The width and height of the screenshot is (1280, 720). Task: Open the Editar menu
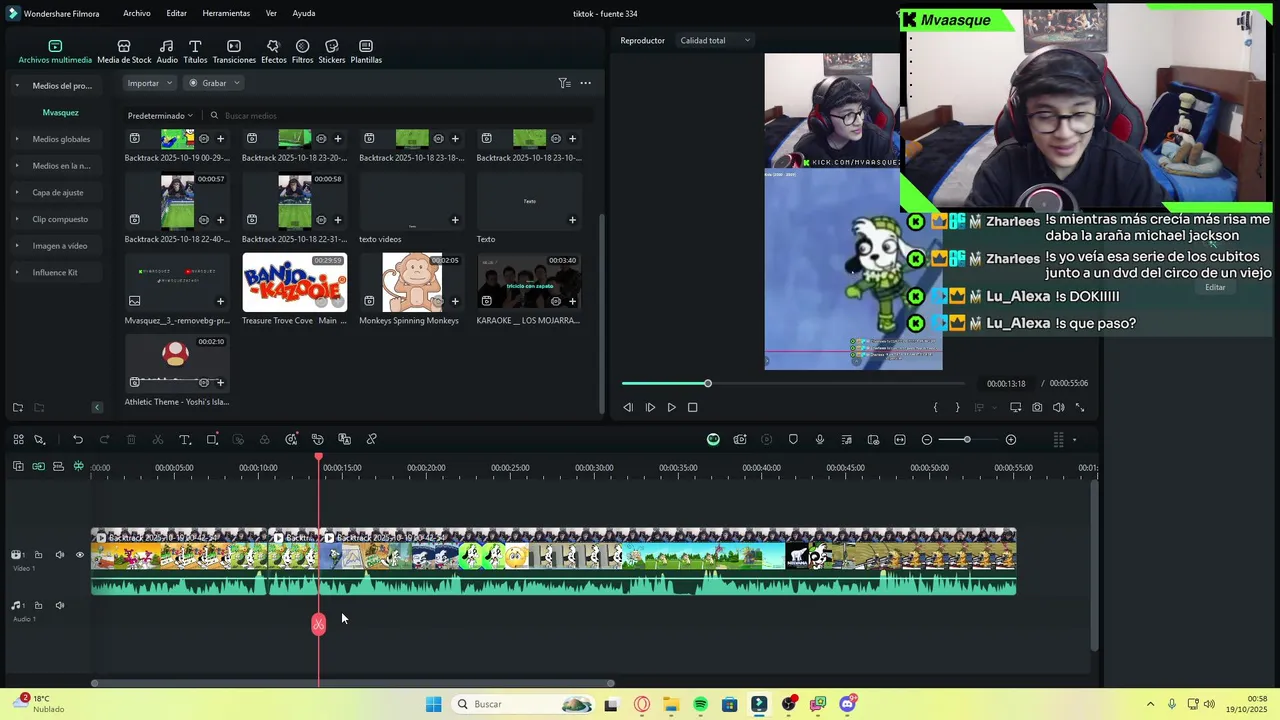click(x=176, y=13)
